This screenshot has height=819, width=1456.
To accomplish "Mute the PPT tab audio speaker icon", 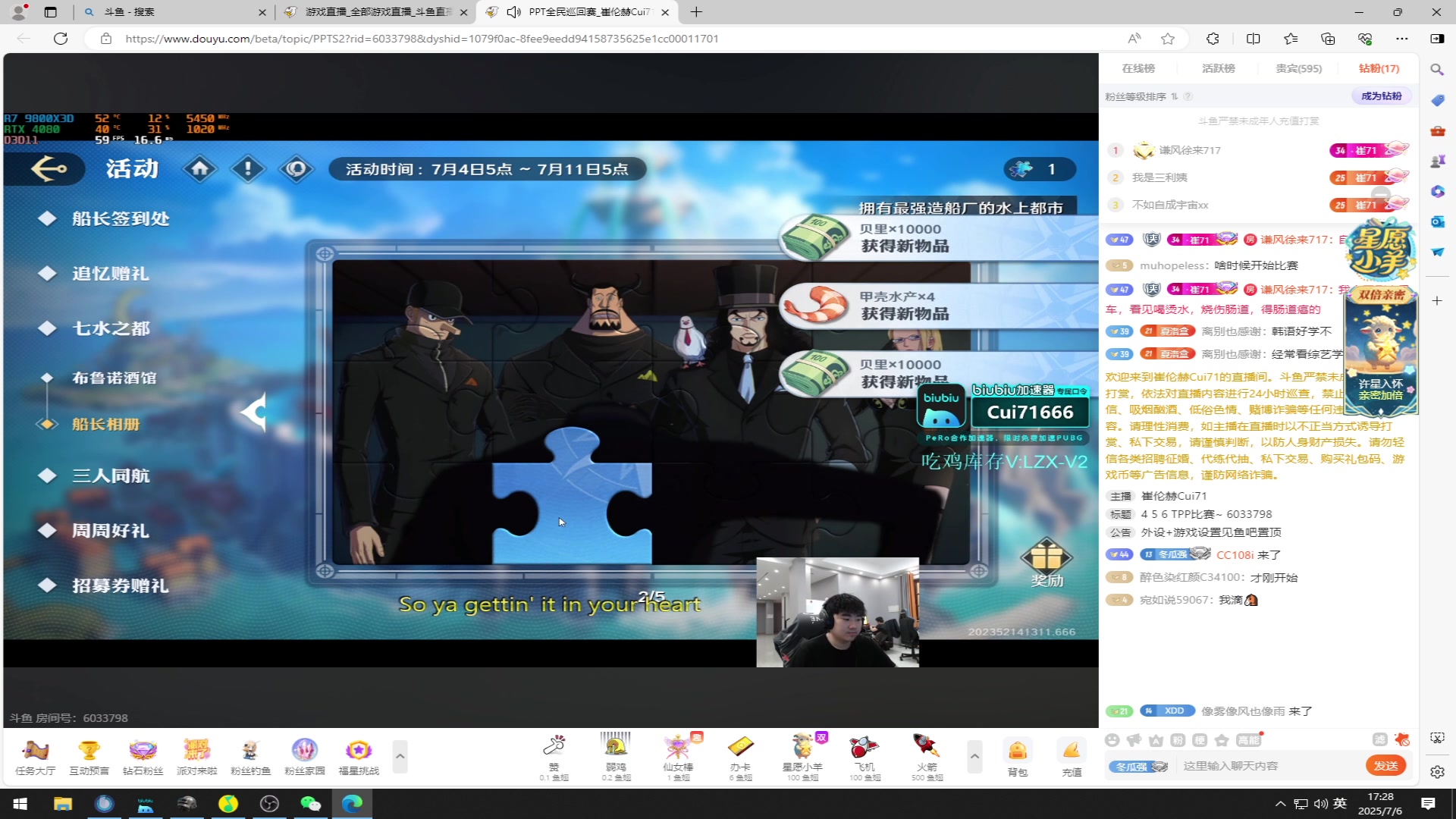I will [x=513, y=12].
